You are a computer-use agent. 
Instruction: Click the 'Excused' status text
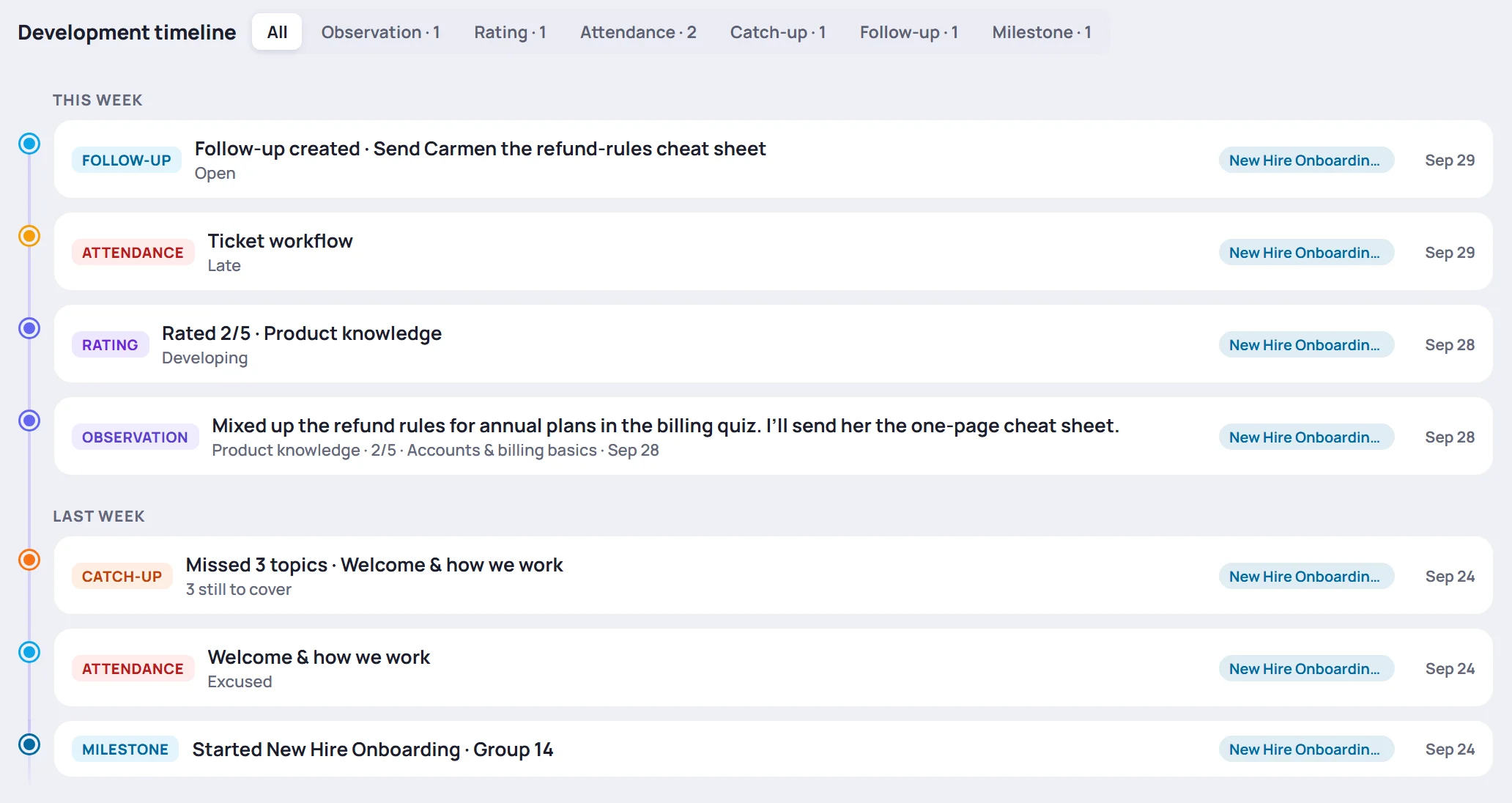tap(240, 682)
